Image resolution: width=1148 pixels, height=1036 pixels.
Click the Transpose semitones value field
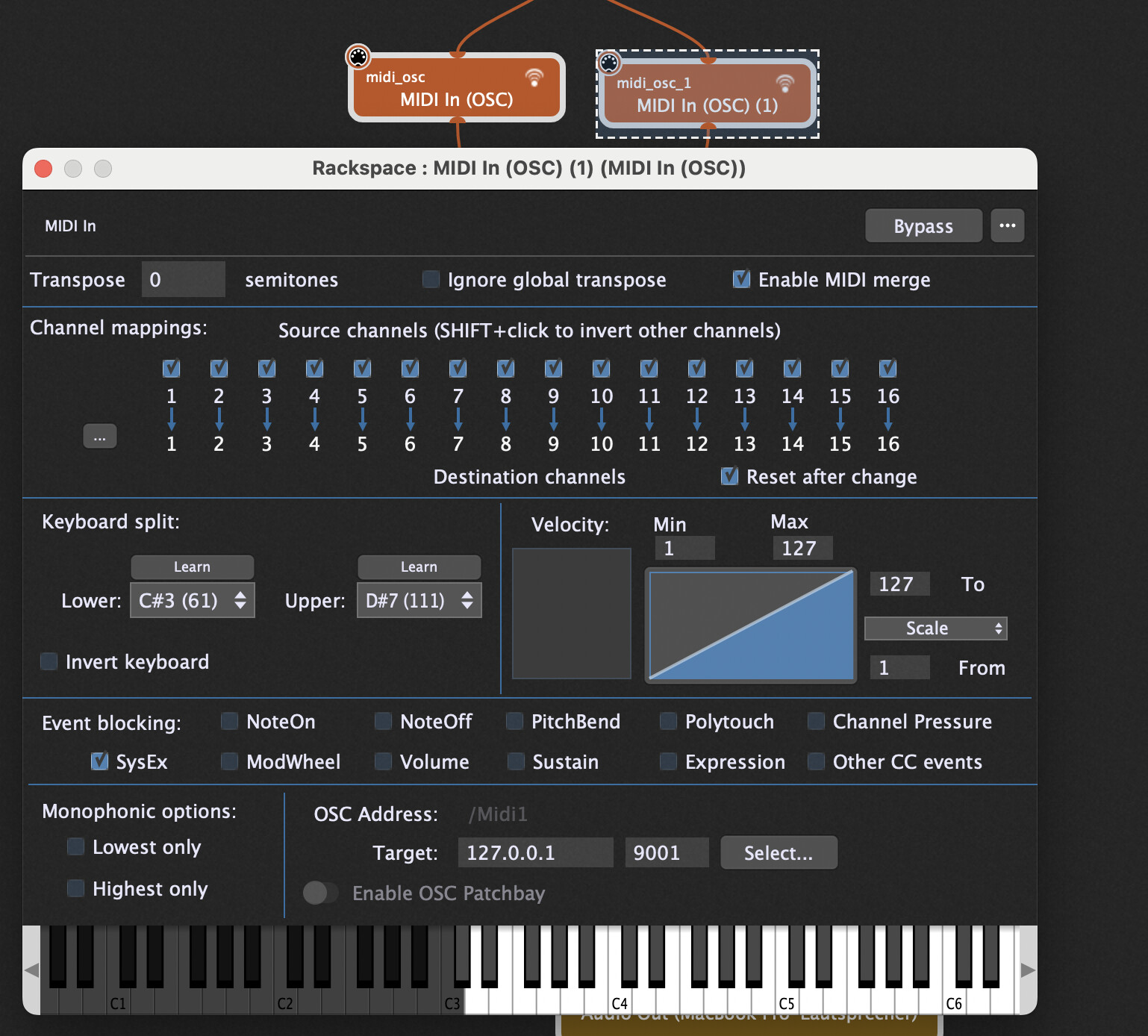point(183,280)
